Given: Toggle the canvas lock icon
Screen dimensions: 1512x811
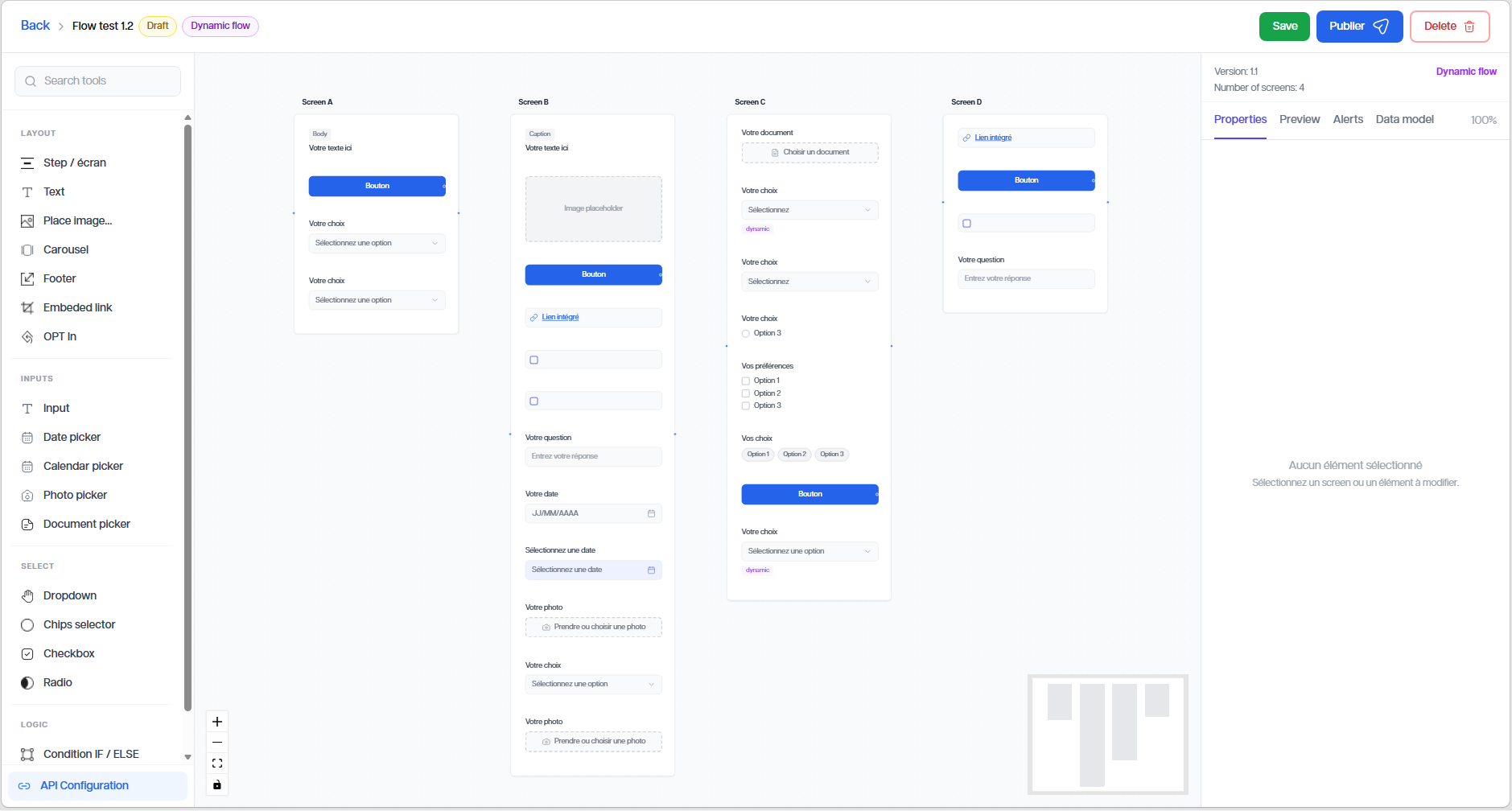Looking at the screenshot, I should 217,784.
